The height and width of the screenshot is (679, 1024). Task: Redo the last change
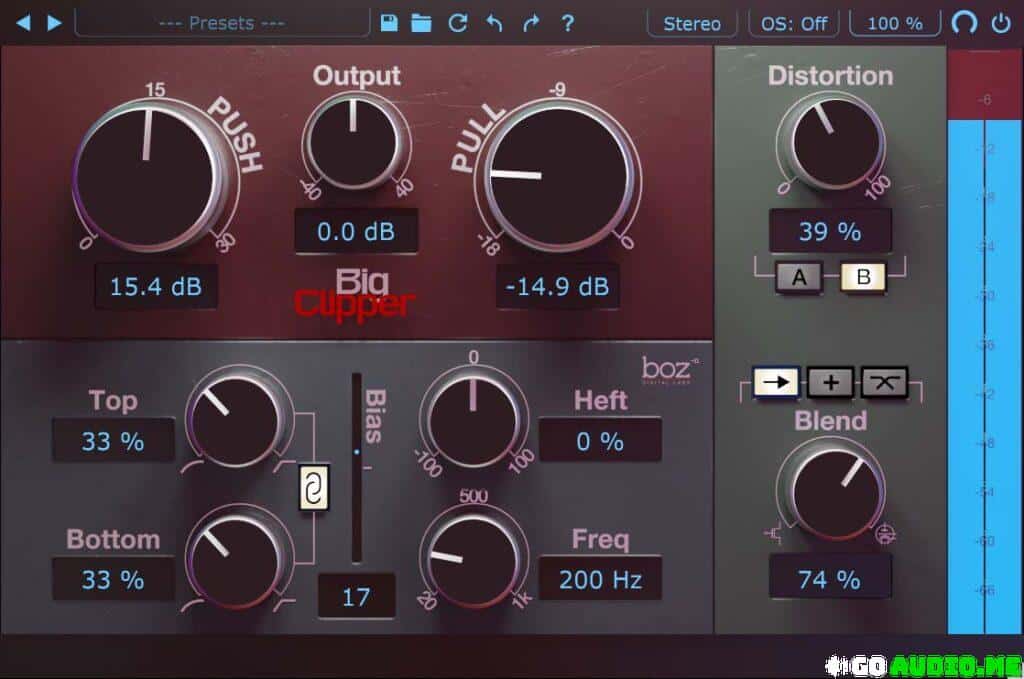pyautogui.click(x=531, y=24)
